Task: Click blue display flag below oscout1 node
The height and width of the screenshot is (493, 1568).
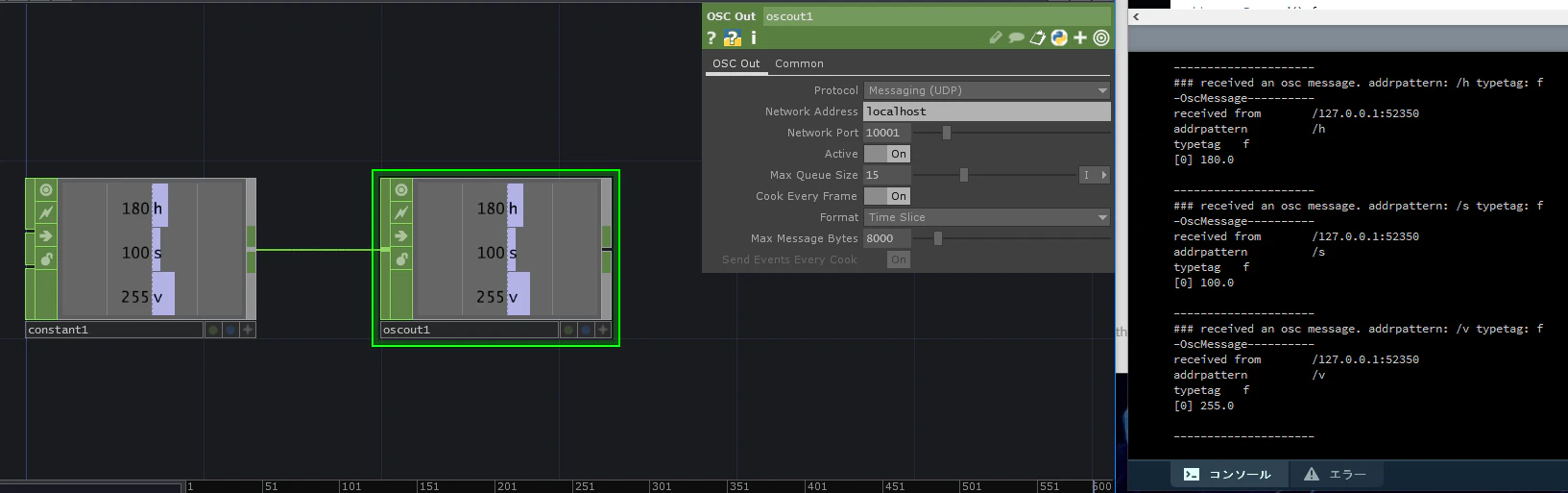Action: [x=586, y=330]
